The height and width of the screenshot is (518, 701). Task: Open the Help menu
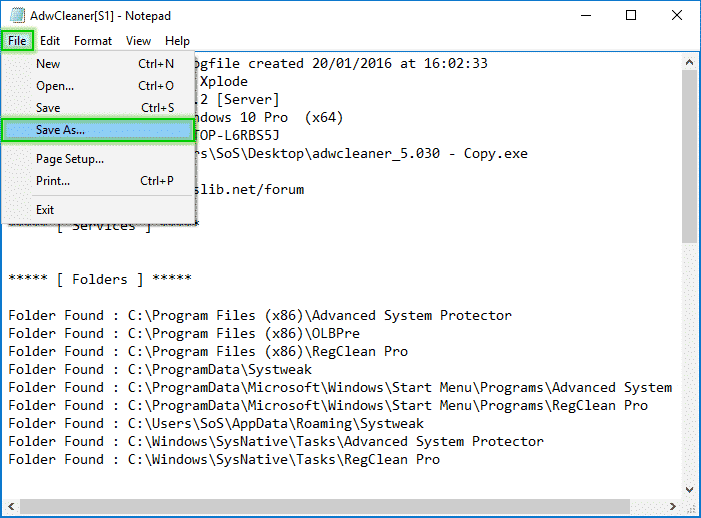click(177, 41)
